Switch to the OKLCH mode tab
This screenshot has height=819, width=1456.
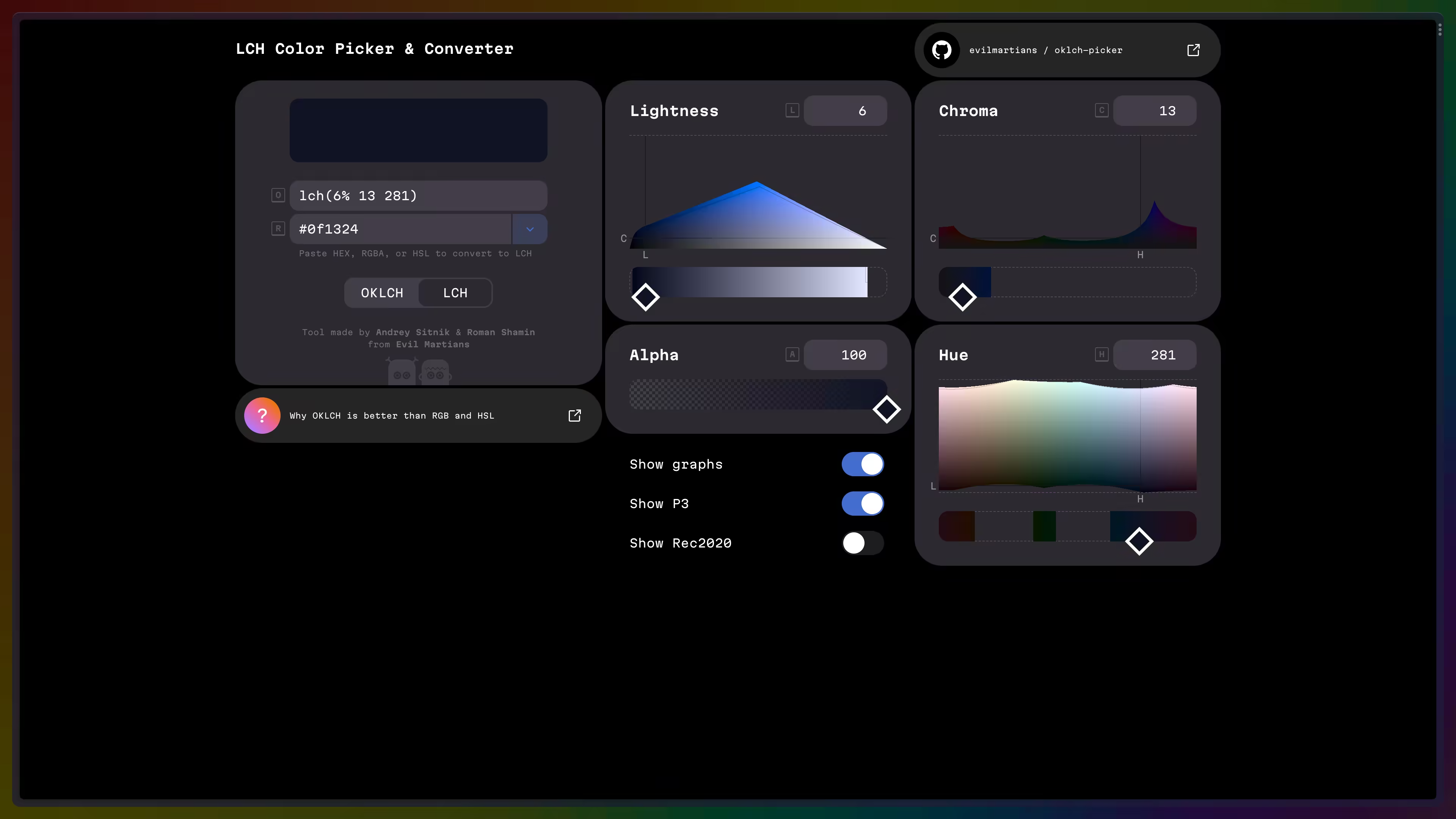[x=382, y=293]
